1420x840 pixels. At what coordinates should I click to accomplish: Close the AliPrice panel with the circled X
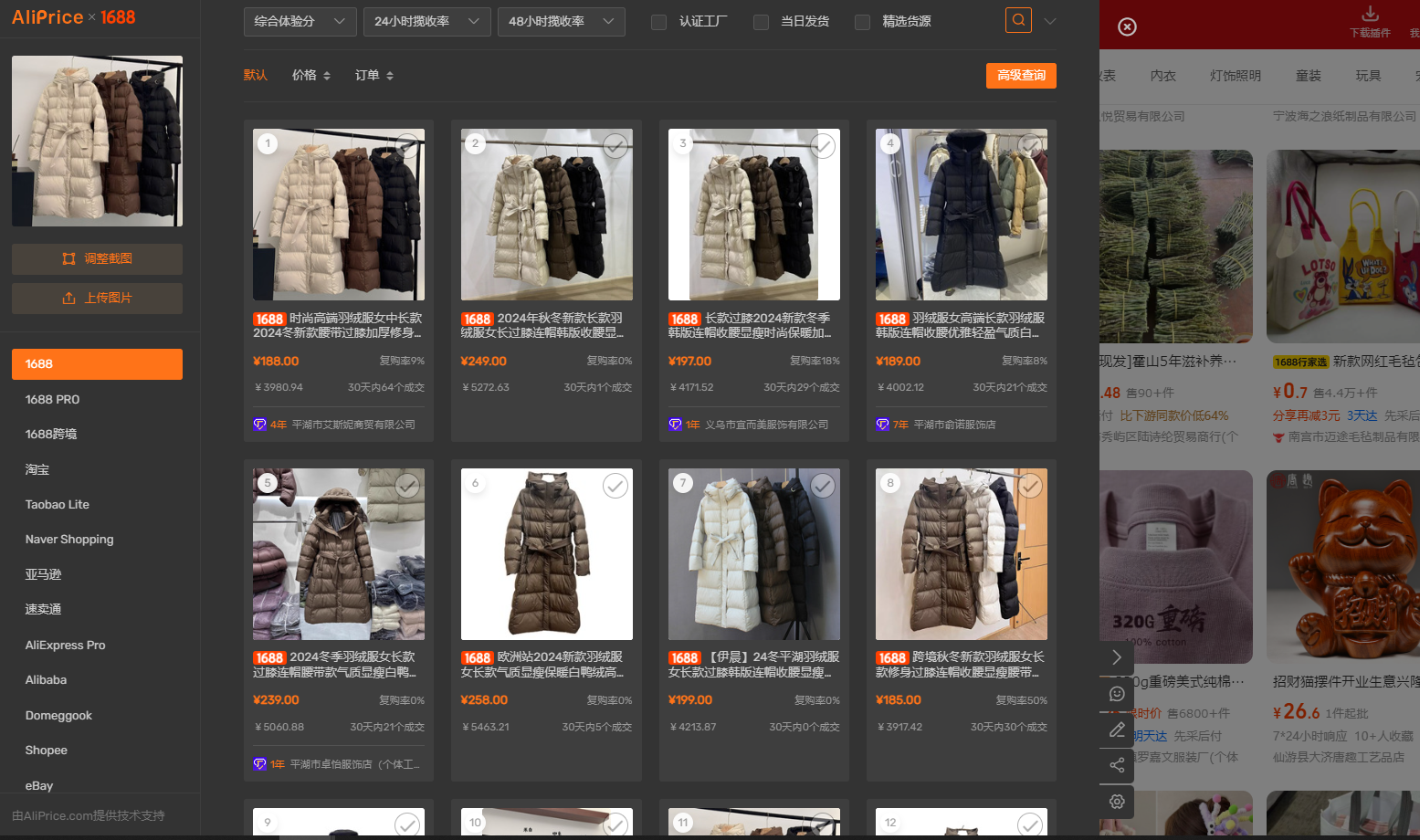[x=1128, y=26]
